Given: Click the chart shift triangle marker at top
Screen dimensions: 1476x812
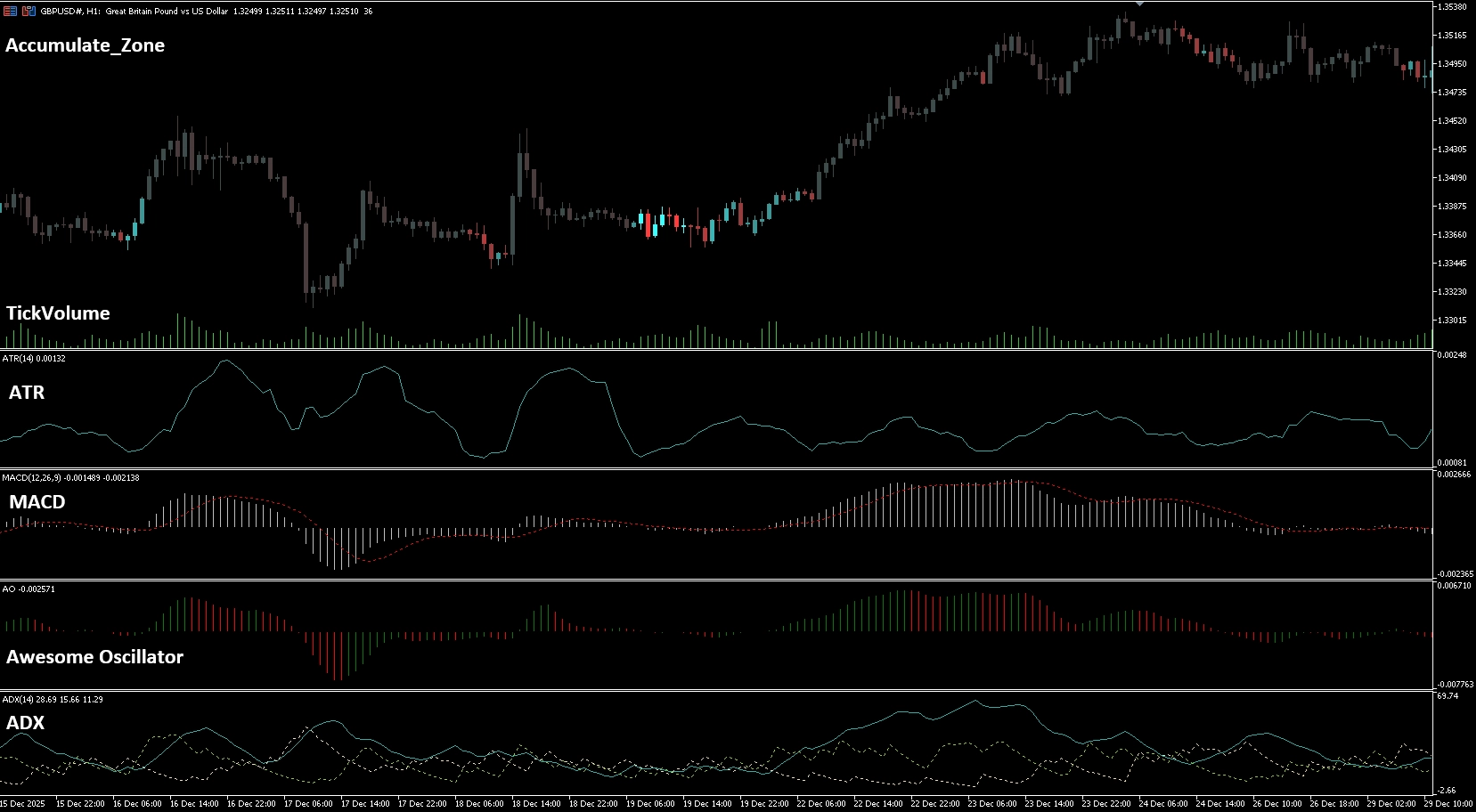Looking at the screenshot, I should point(1139,4).
